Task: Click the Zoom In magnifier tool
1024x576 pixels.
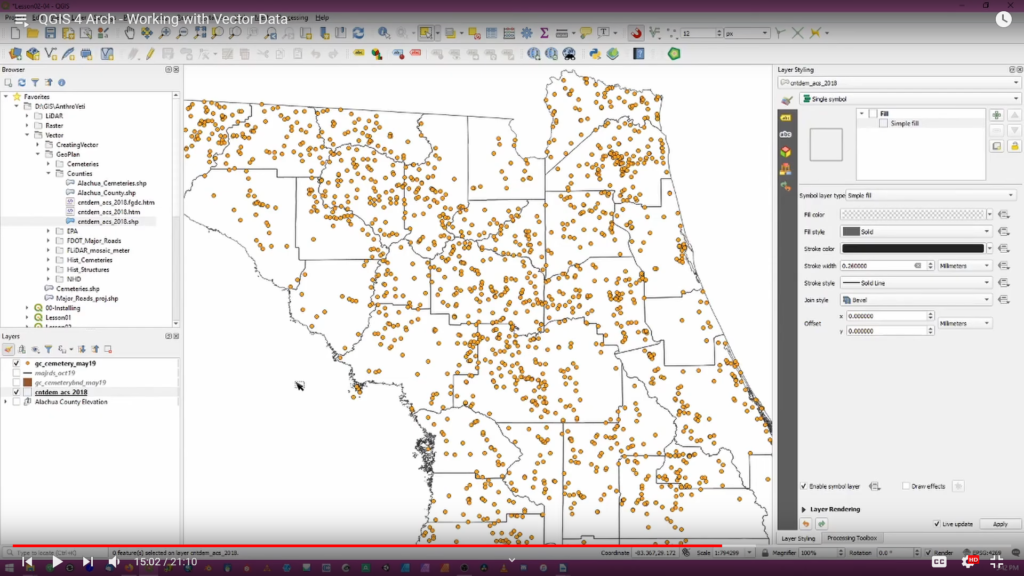Action: (165, 33)
